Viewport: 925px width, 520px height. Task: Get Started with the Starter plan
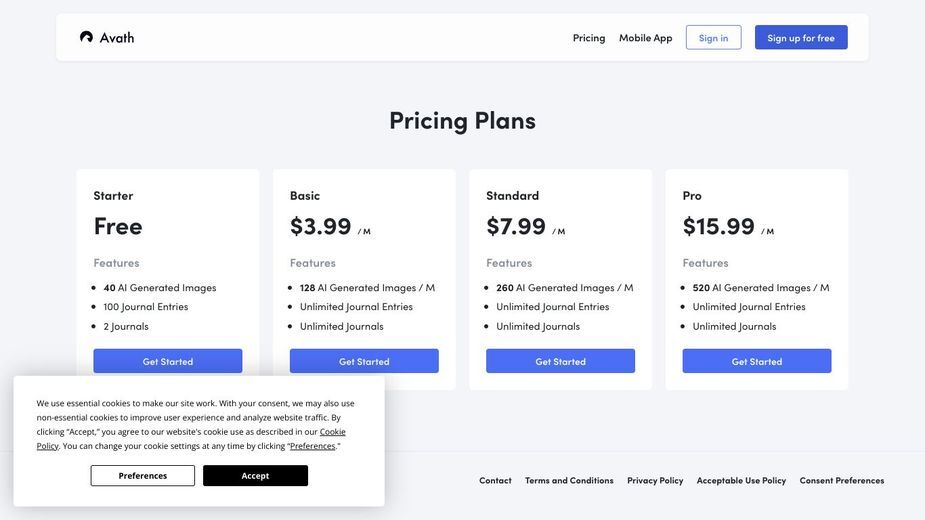coord(168,361)
